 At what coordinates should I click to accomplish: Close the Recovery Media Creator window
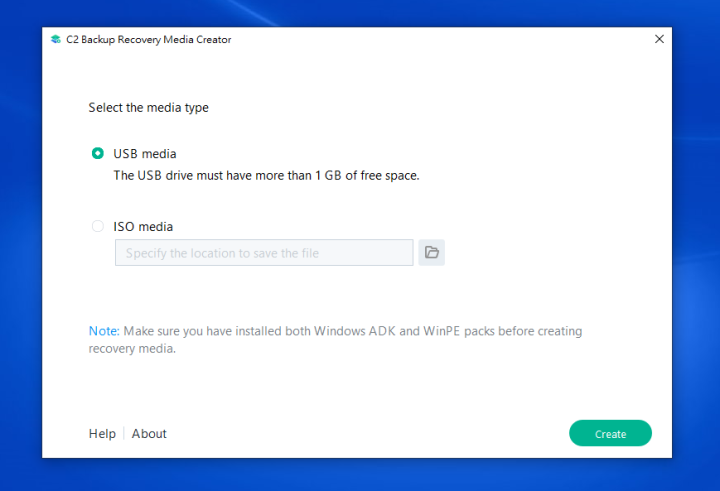[659, 39]
